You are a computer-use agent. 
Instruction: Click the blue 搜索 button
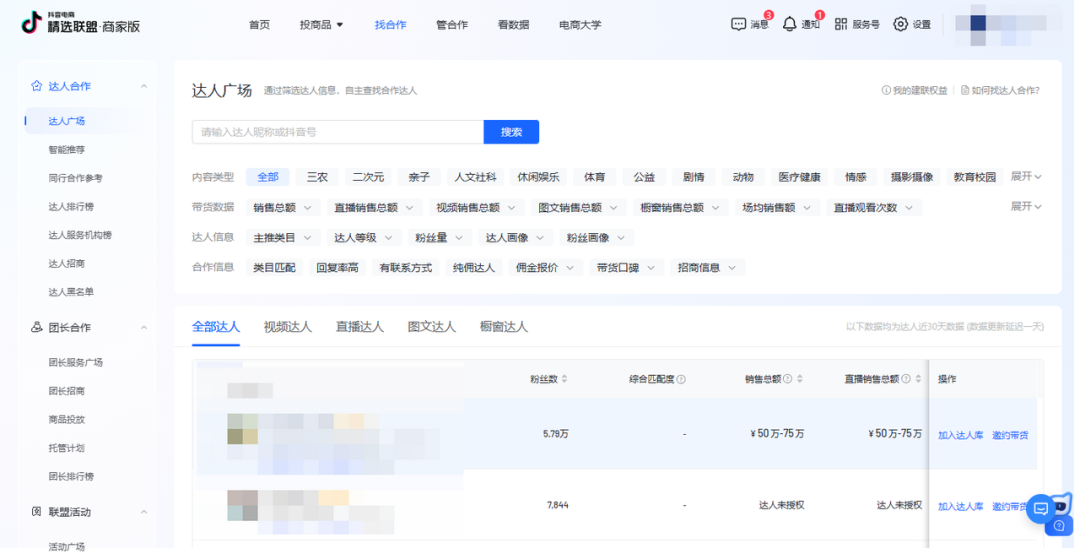click(x=511, y=132)
